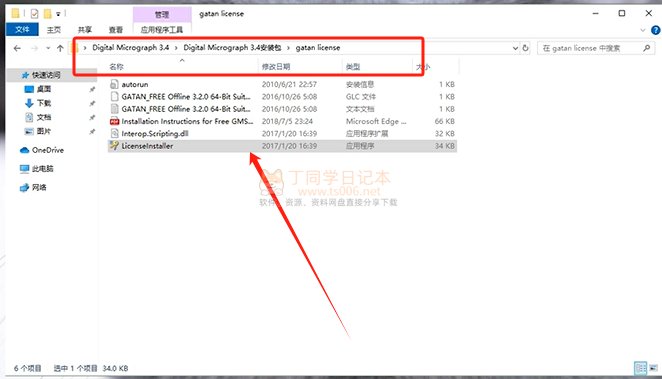Click the Forward navigation arrow
Image resolution: width=662 pixels, height=379 pixels.
(35, 48)
